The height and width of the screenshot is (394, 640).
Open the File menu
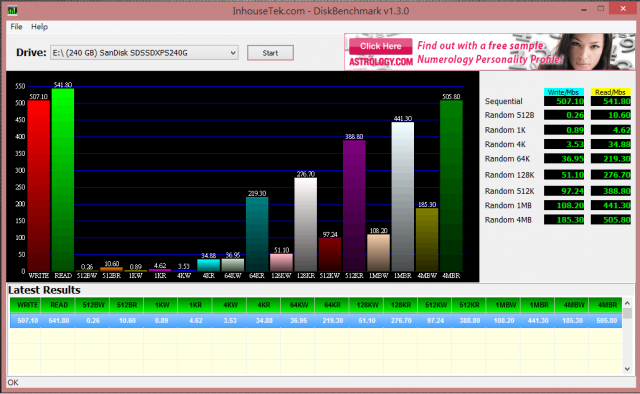pyautogui.click(x=16, y=27)
